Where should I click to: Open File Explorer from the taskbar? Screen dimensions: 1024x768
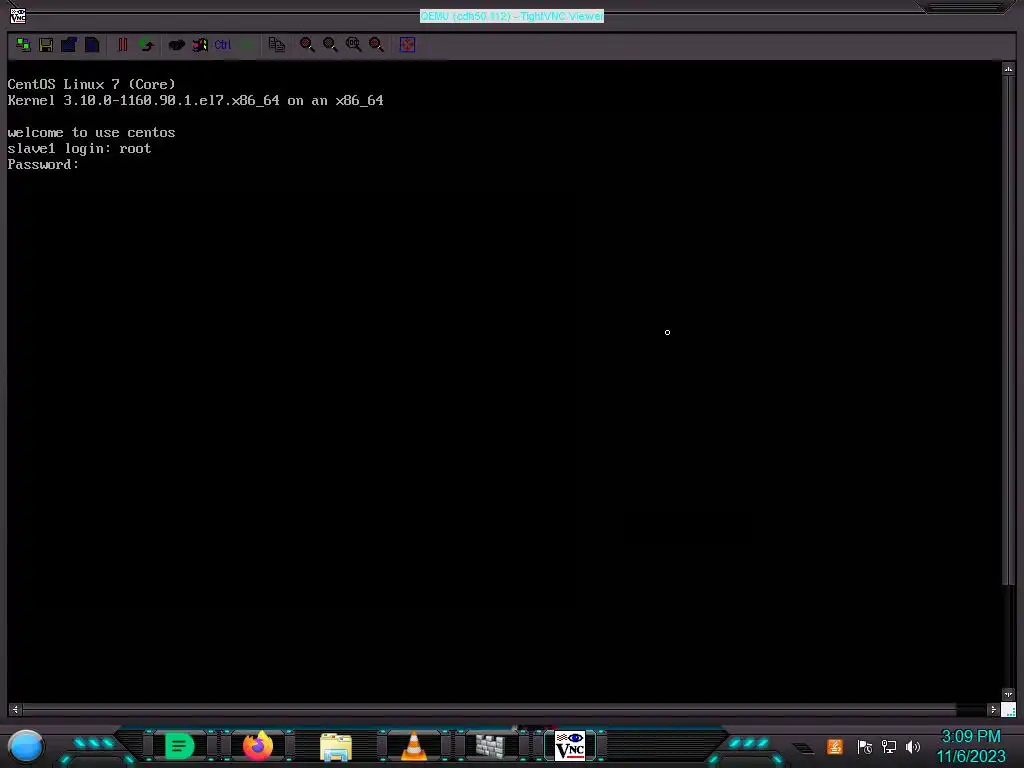point(336,747)
